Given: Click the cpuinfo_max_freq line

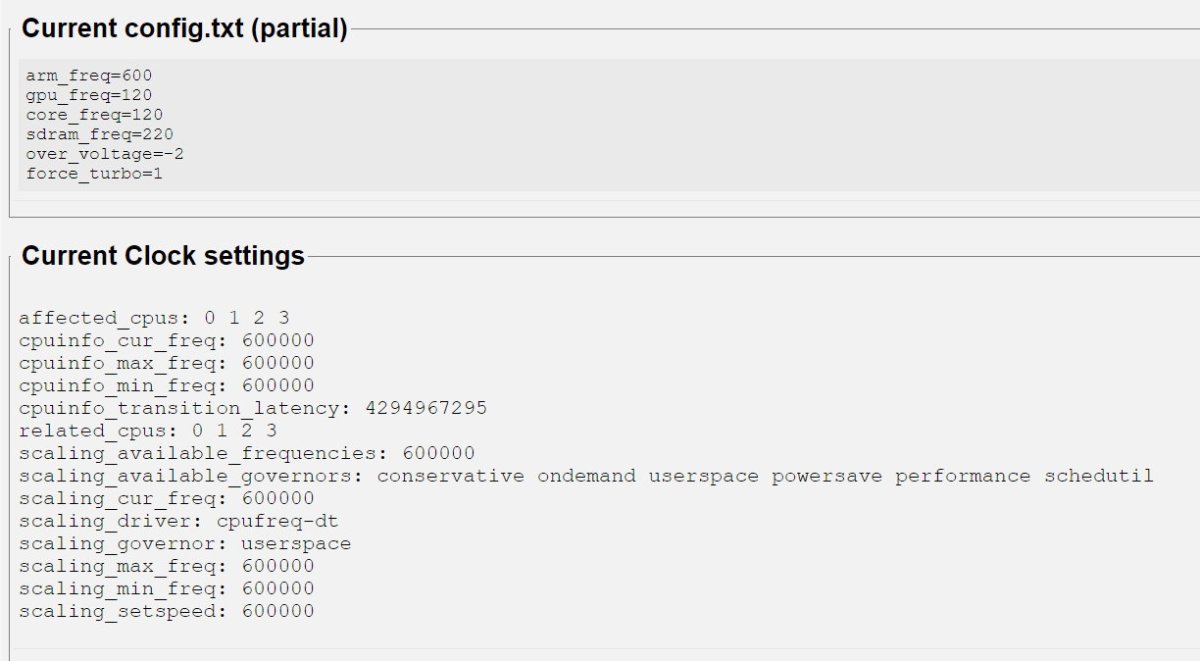Looking at the screenshot, I should coord(166,363).
